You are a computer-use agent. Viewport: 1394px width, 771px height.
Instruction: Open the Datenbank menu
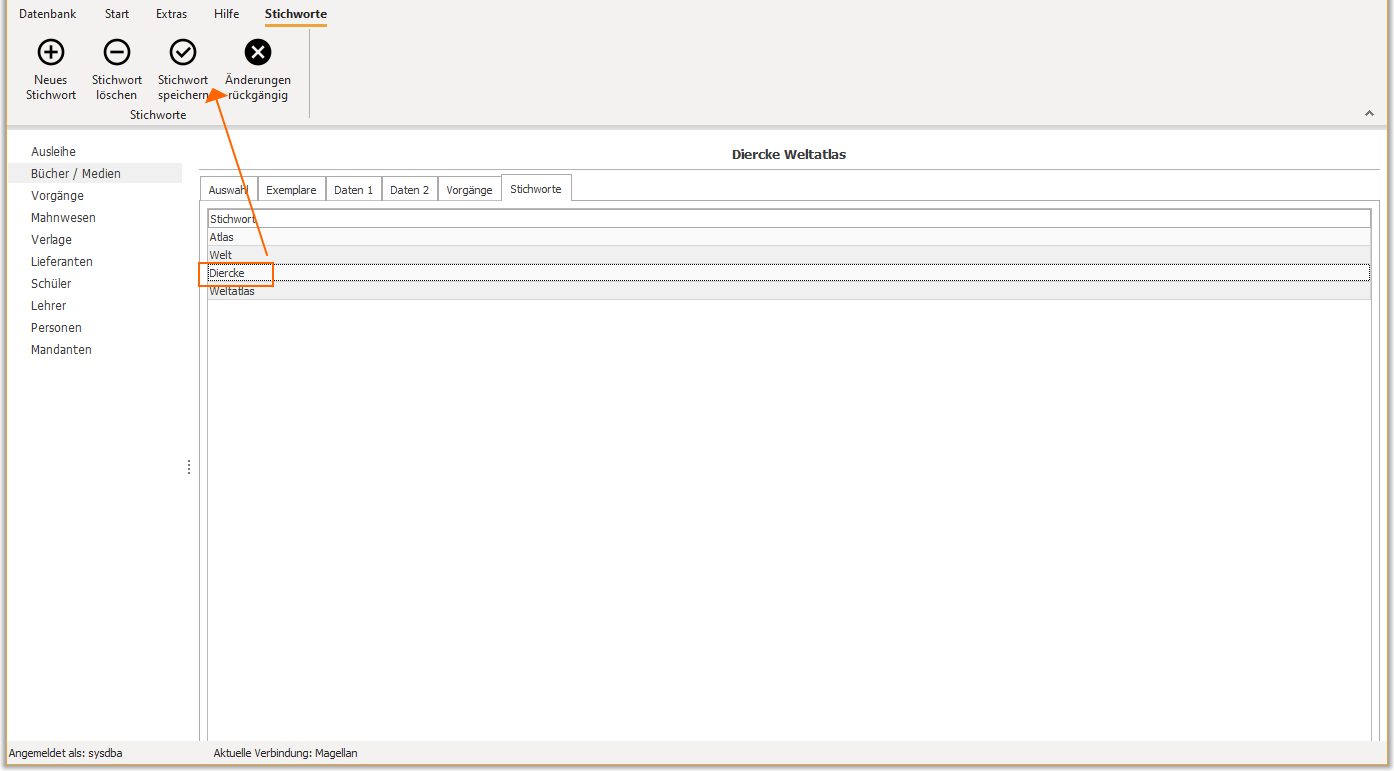[48, 14]
